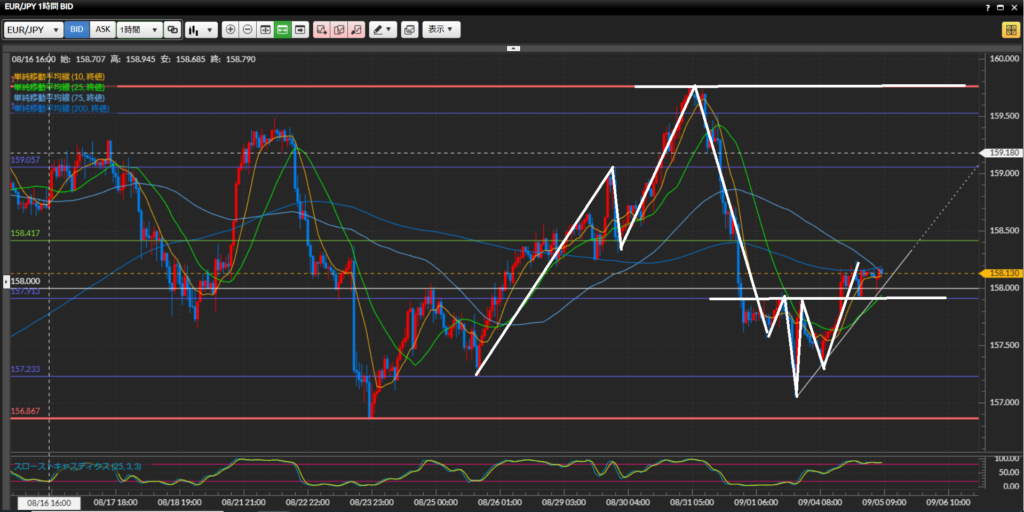Open the EUR/JPY currency pair dropdown
The height and width of the screenshot is (512, 1024).
point(33,30)
